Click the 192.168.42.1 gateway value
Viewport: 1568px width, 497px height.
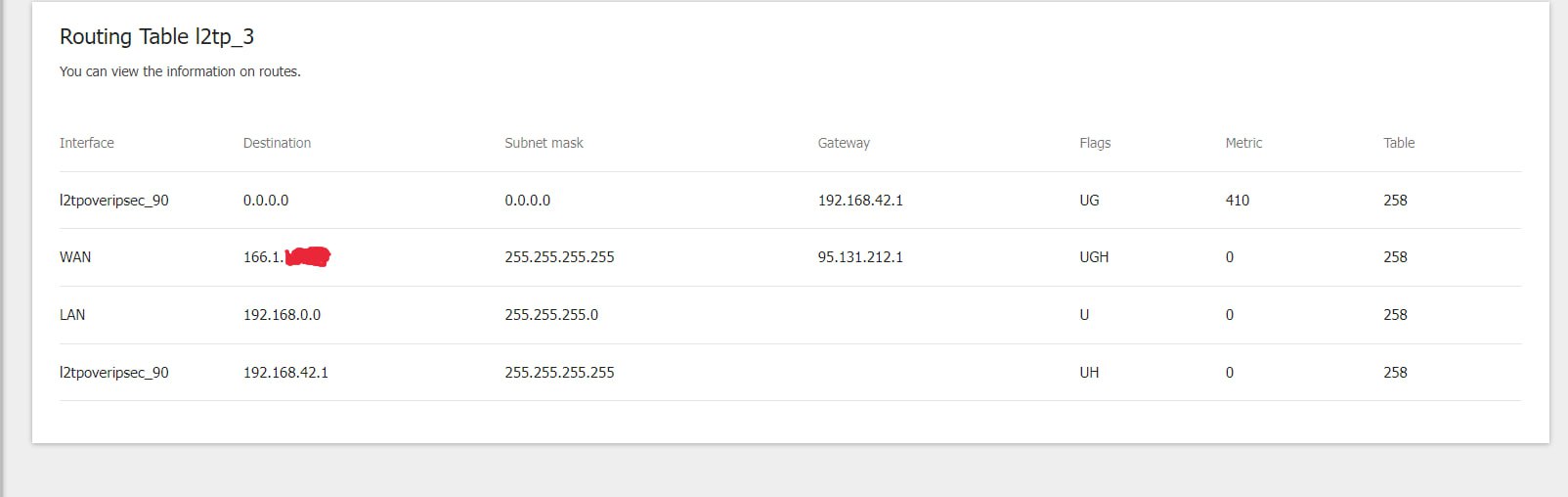click(x=860, y=201)
